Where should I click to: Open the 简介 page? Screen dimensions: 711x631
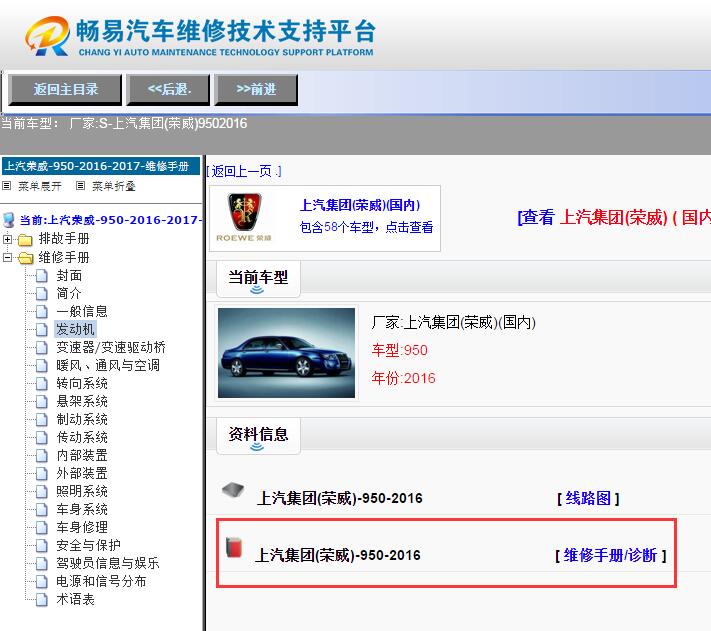click(68, 293)
